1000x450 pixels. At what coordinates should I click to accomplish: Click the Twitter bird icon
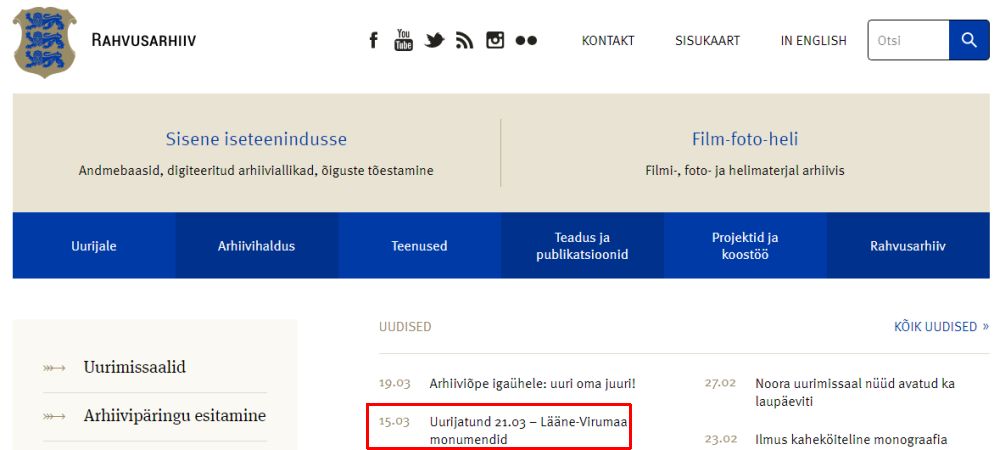click(x=434, y=41)
